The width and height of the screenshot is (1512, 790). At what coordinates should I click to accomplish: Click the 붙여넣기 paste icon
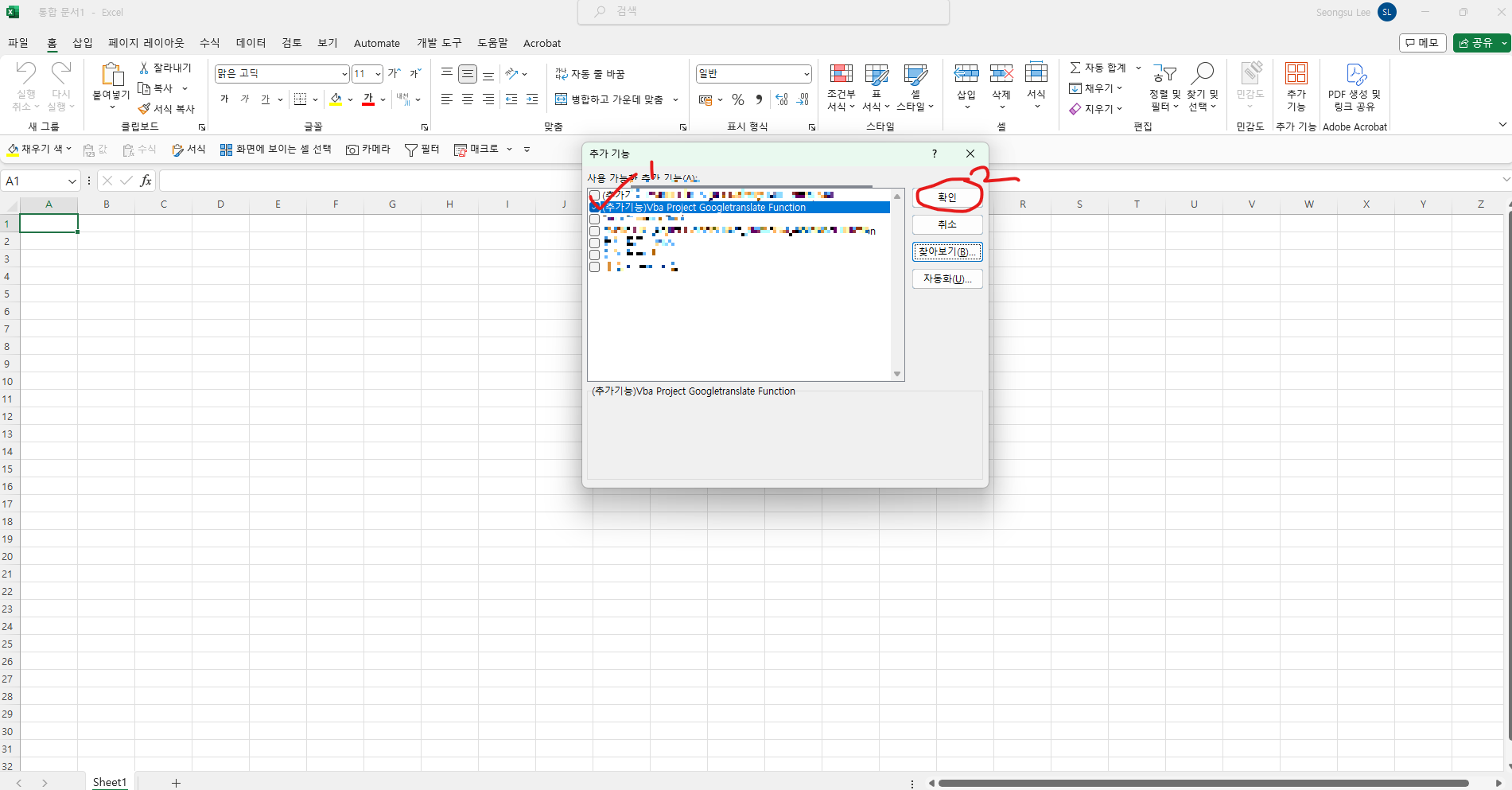click(111, 75)
